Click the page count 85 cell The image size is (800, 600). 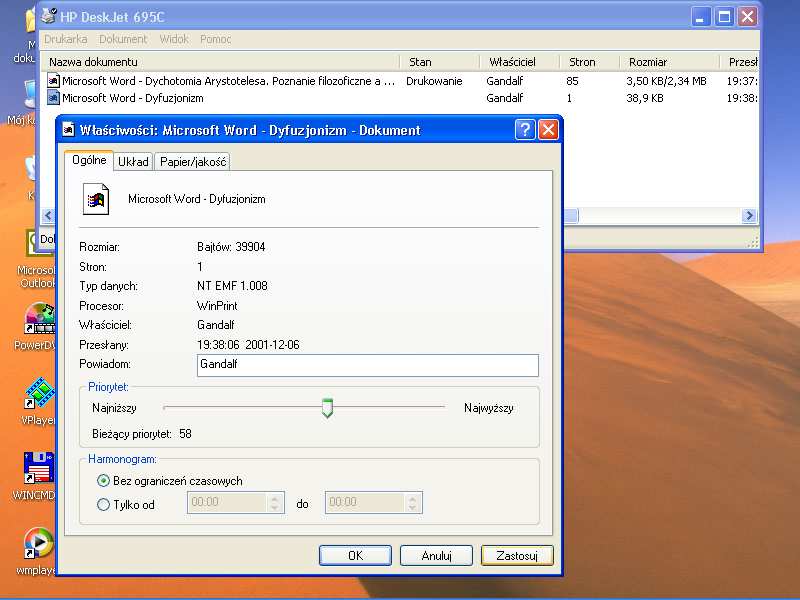(x=572, y=81)
